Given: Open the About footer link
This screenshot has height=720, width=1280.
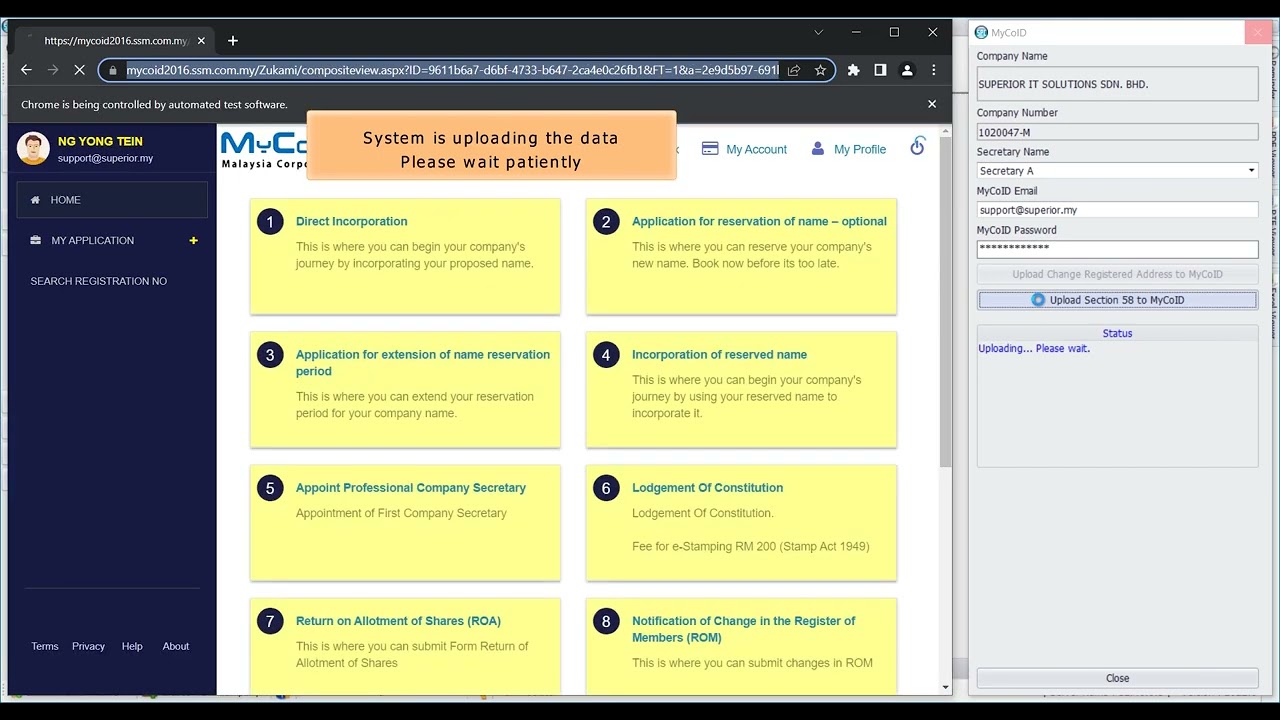Looking at the screenshot, I should point(176,646).
